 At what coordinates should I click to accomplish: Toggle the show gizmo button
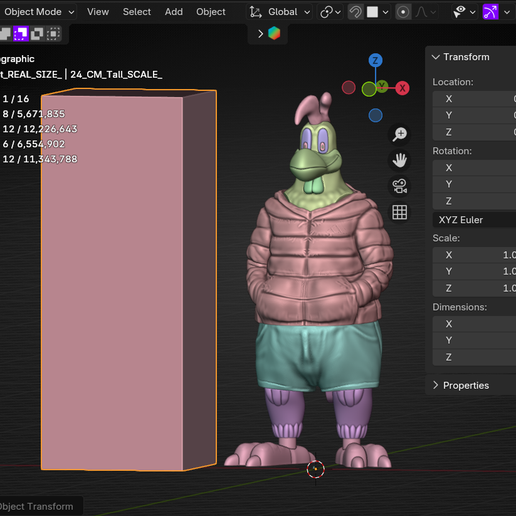491,12
